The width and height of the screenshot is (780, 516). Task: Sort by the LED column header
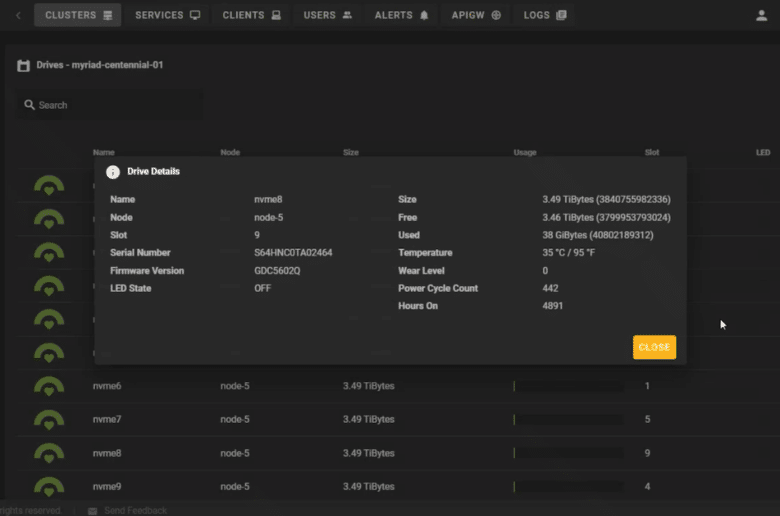[x=763, y=152]
